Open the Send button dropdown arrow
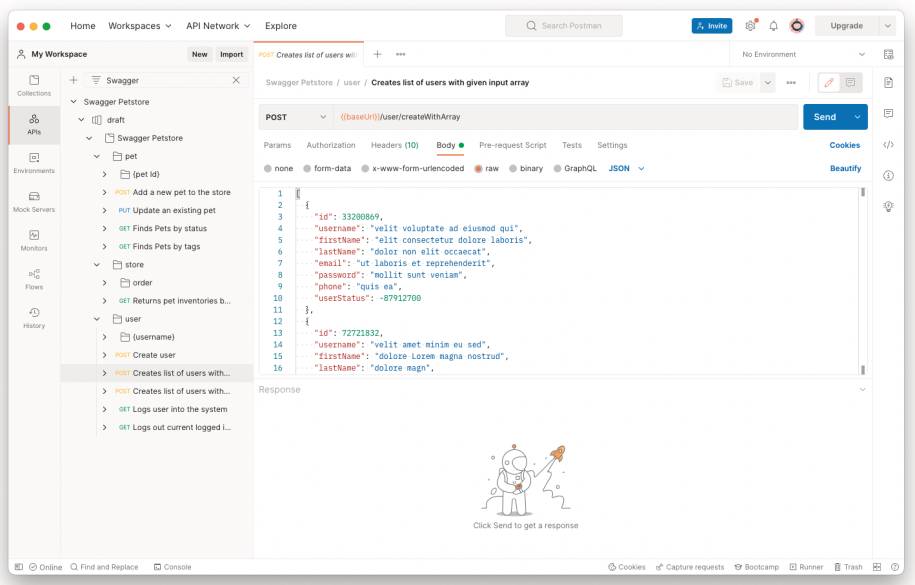Screen dimensions: 915x585 (x=857, y=117)
